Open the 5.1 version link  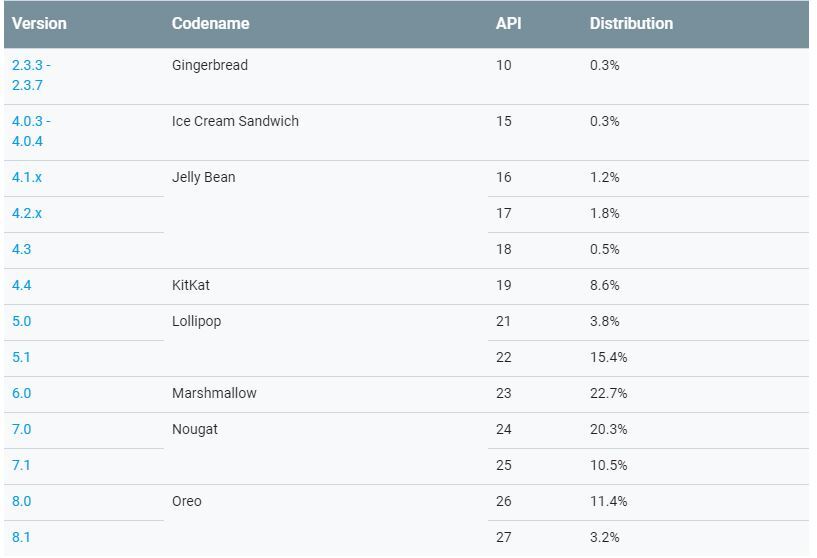pos(22,357)
